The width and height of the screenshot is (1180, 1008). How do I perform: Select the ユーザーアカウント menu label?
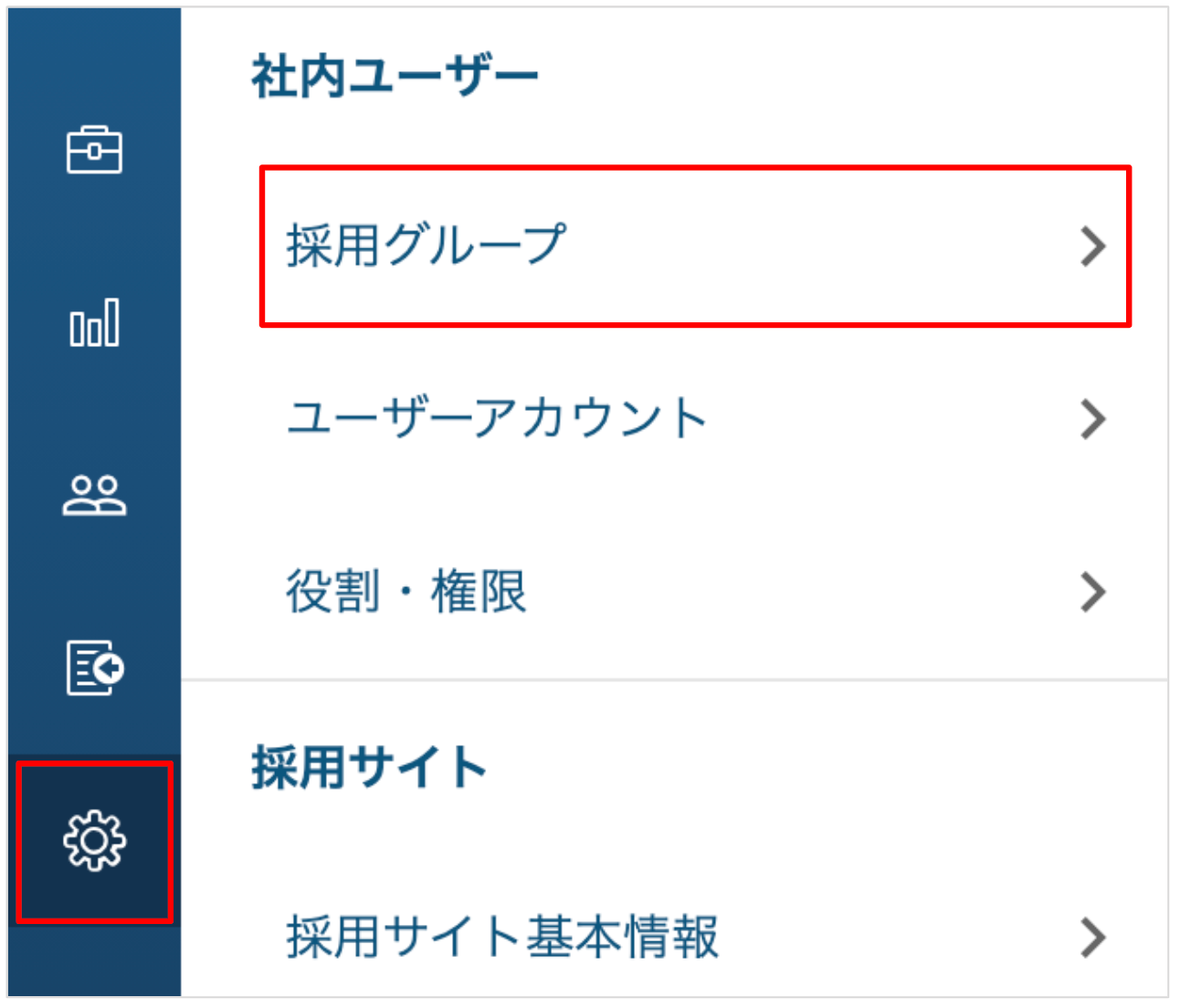[x=498, y=418]
